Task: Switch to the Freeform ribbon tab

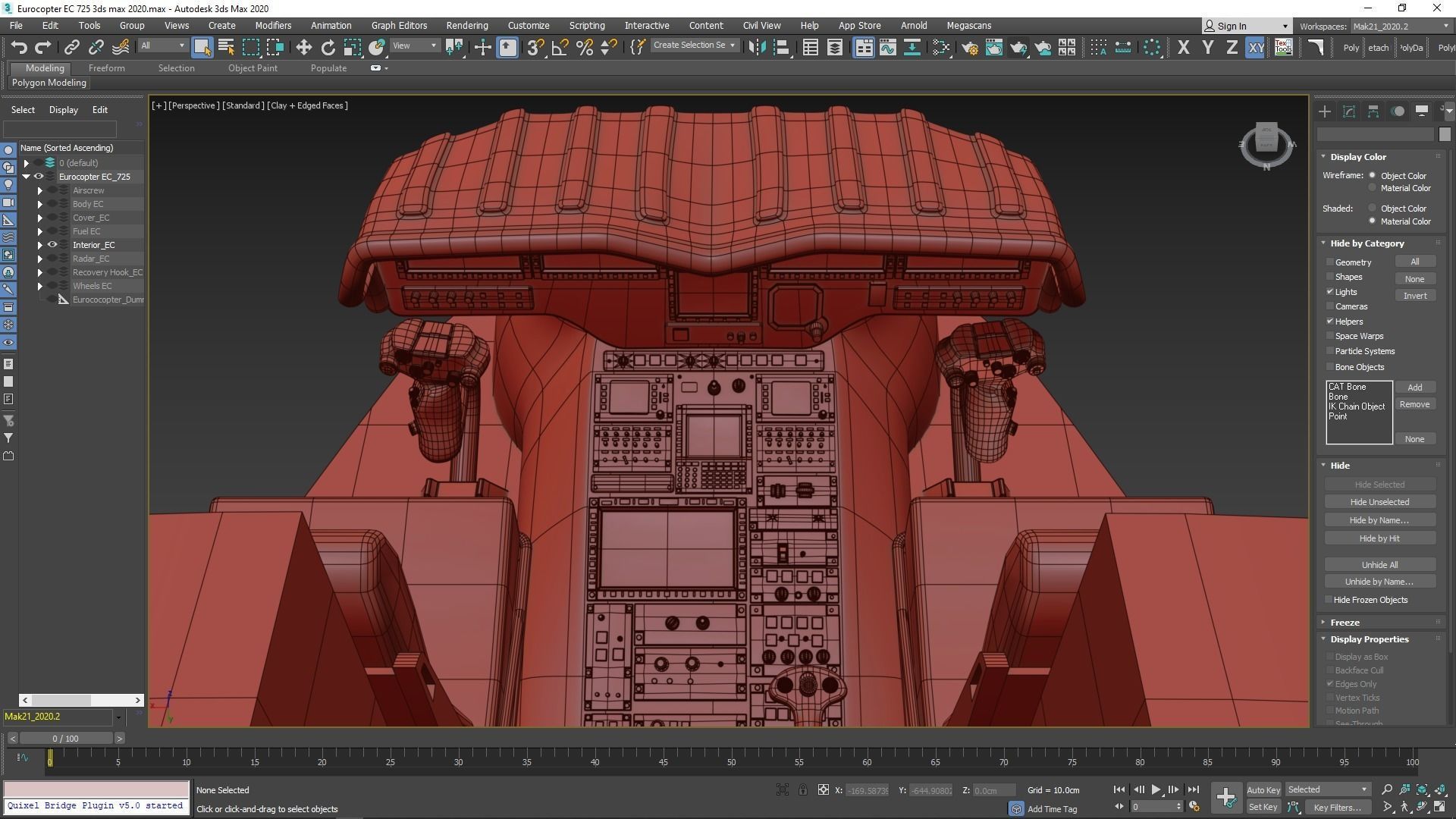Action: (x=106, y=67)
